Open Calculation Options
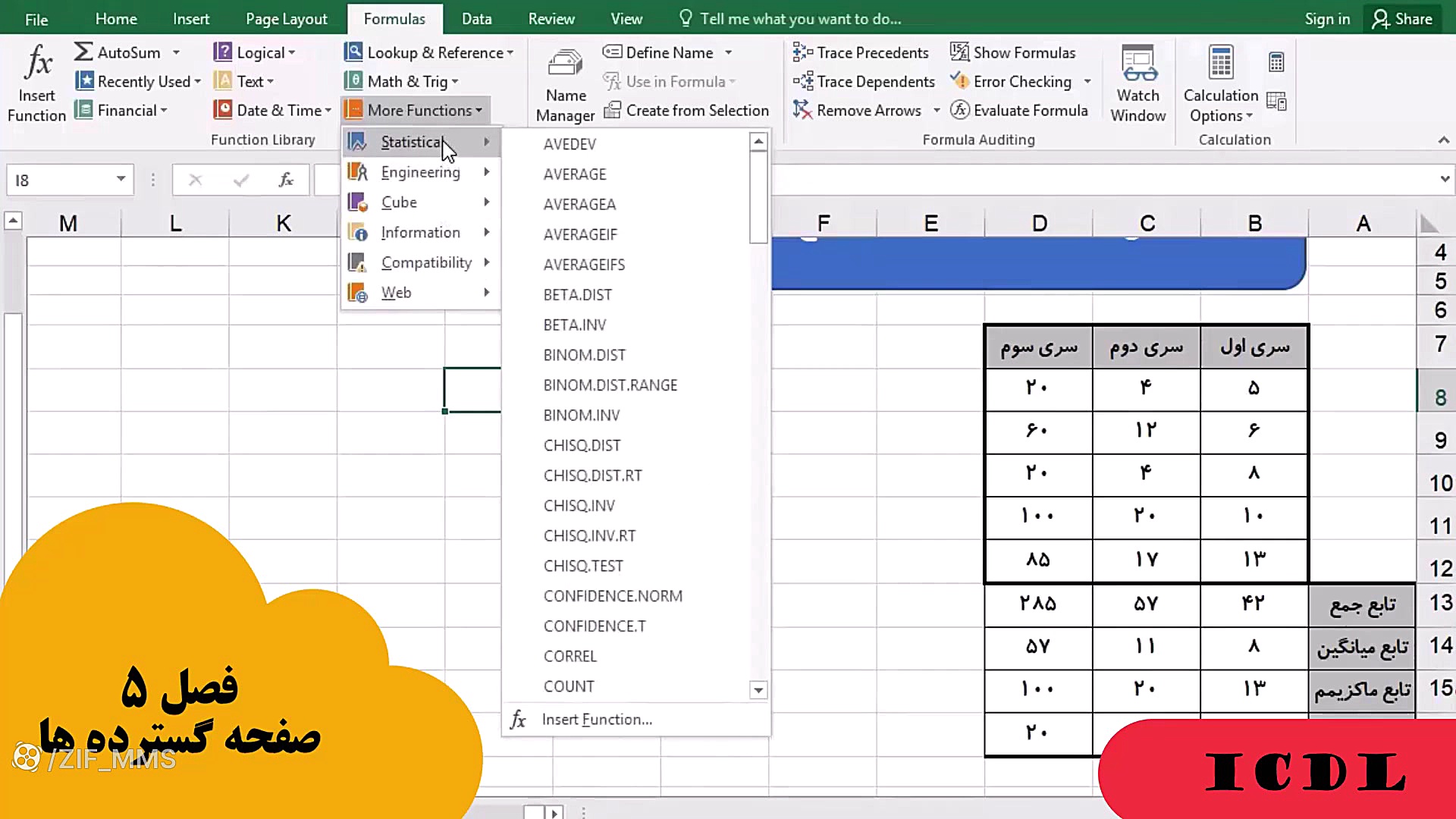 tap(1221, 83)
